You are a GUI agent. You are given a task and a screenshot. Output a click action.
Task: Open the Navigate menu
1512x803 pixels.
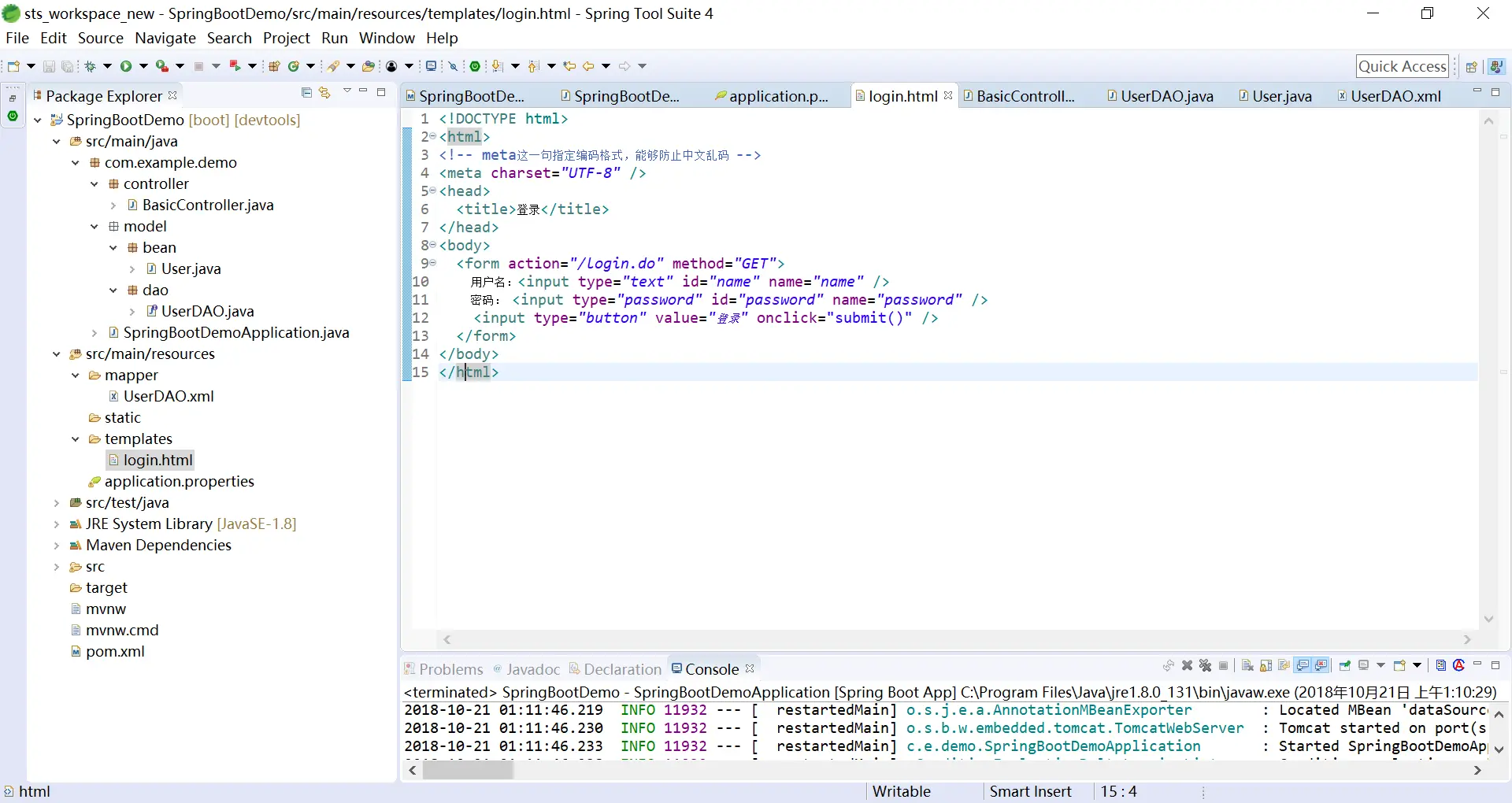pyautogui.click(x=165, y=38)
